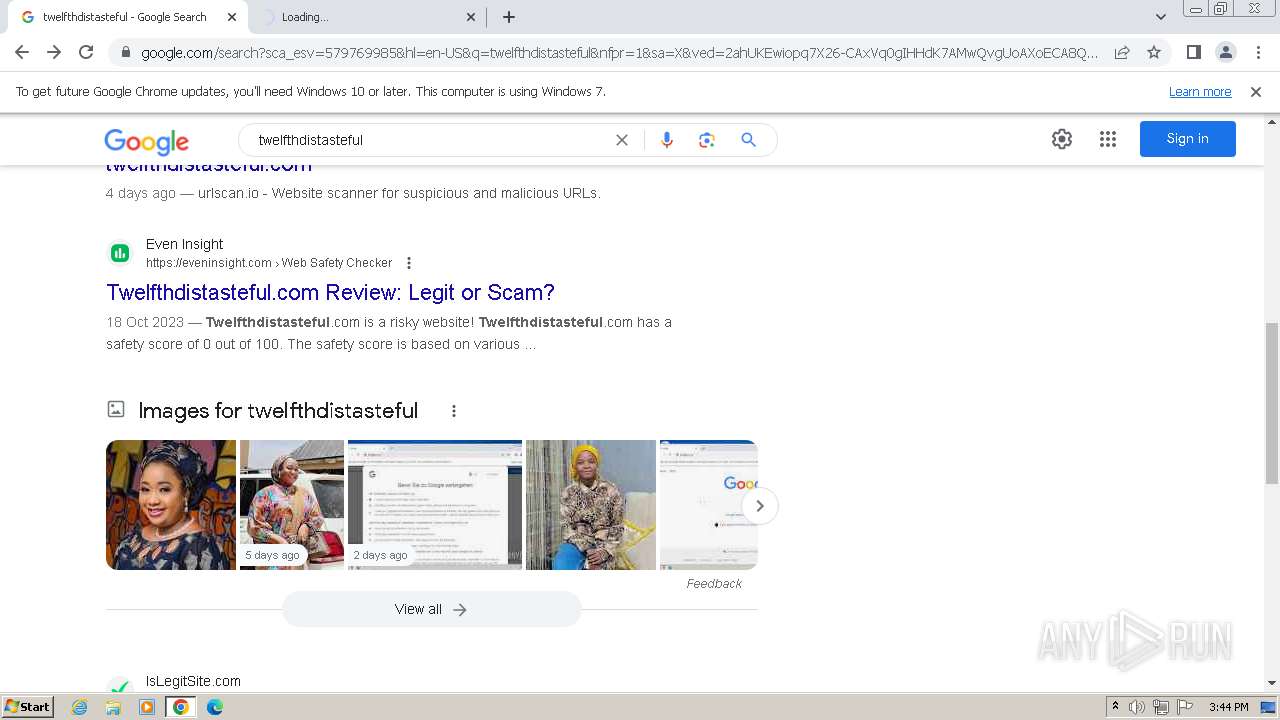Screen dimensions: 1280x720
Task: Click Chrome taskbar icon
Action: (181, 707)
